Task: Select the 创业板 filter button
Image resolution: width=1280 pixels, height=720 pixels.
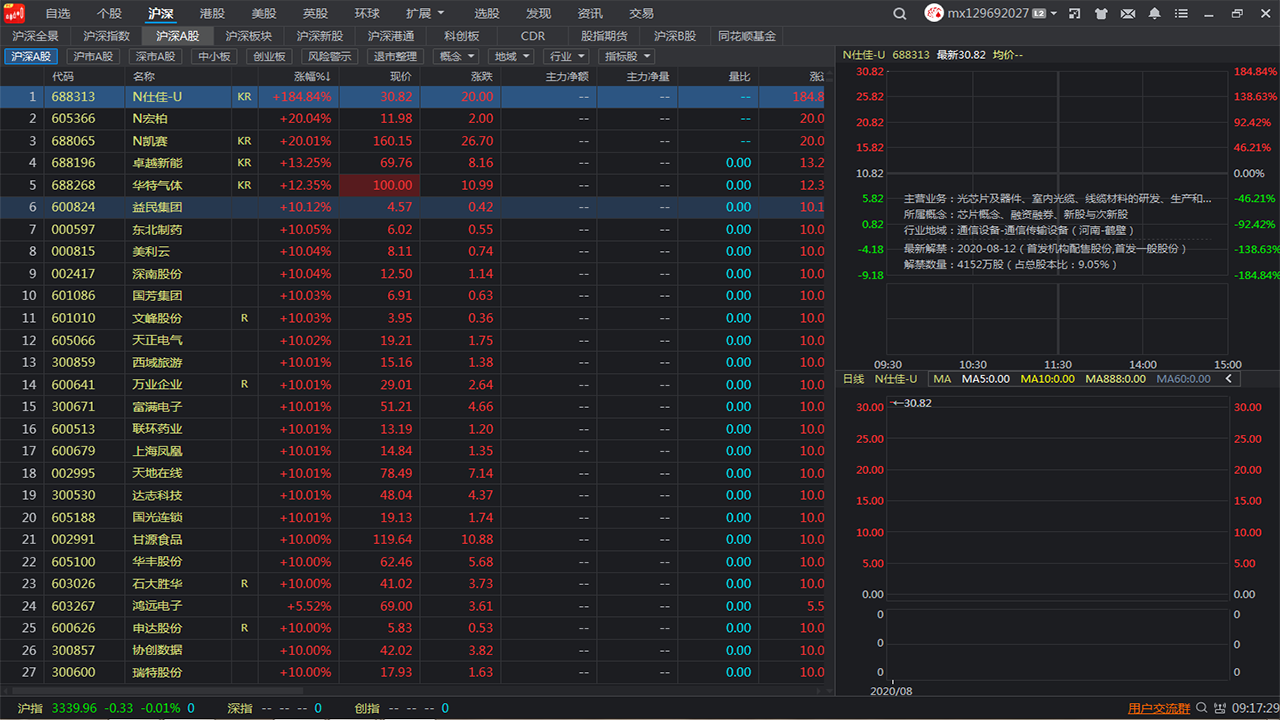Action: (269, 57)
